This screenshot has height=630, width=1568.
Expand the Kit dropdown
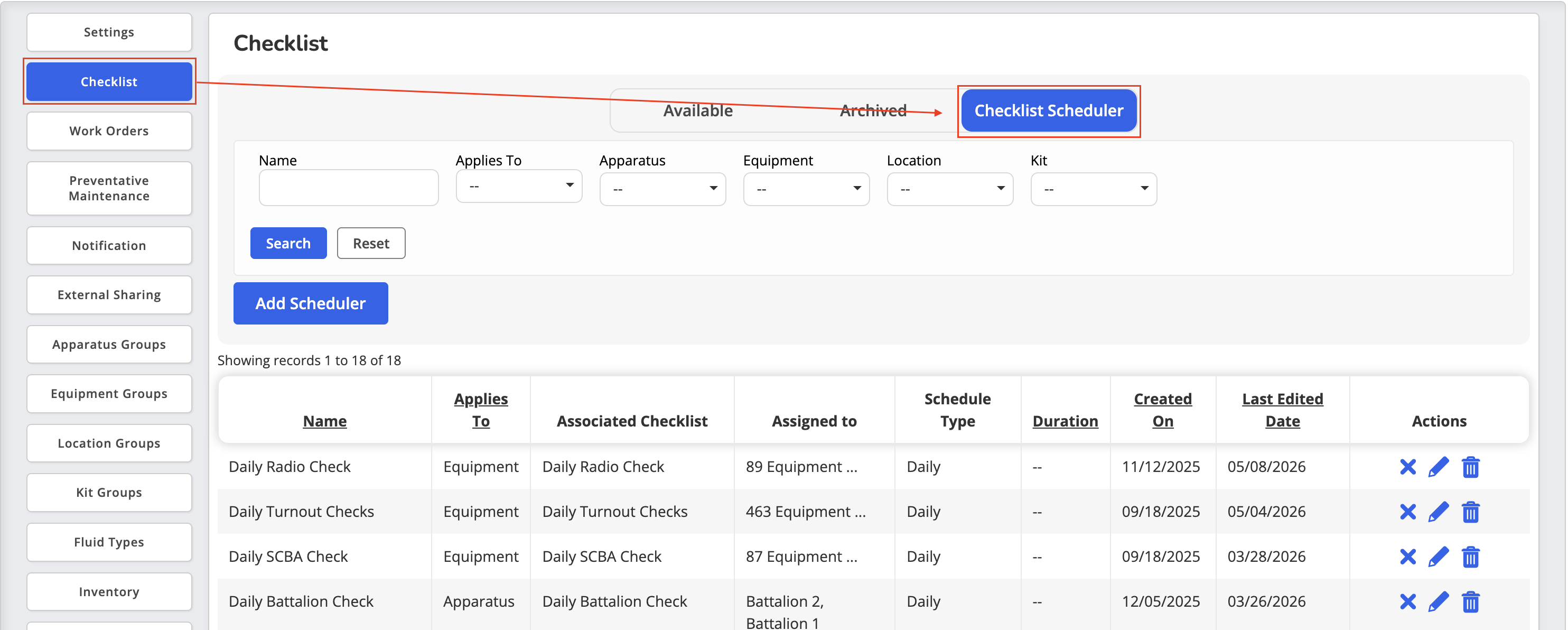coord(1093,189)
